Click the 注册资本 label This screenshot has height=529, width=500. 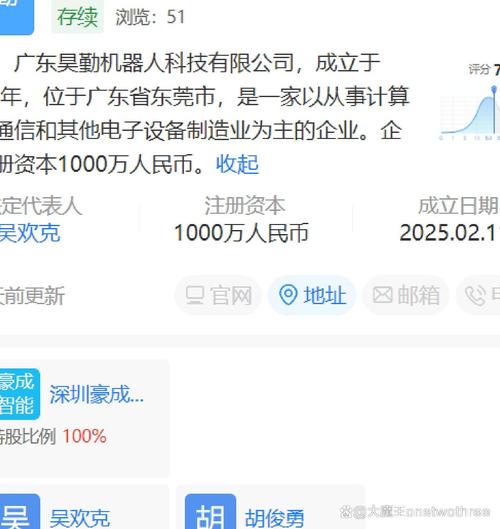click(245, 205)
